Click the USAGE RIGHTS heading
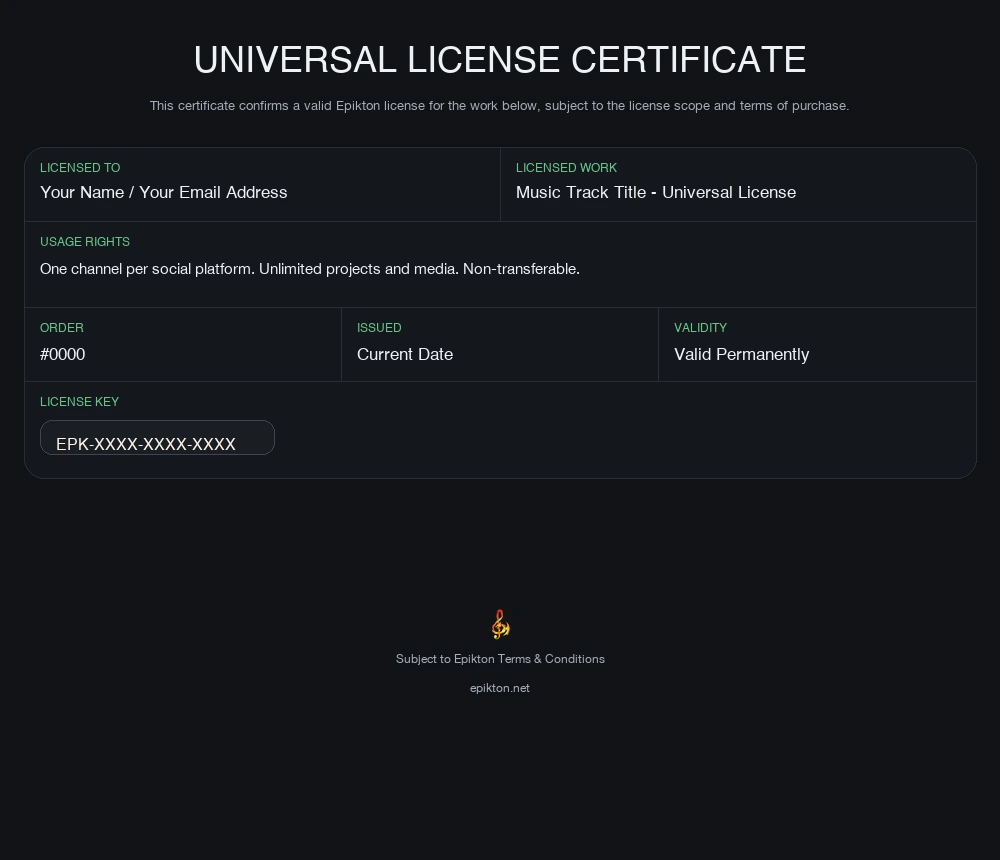The image size is (1000, 860). 84,242
